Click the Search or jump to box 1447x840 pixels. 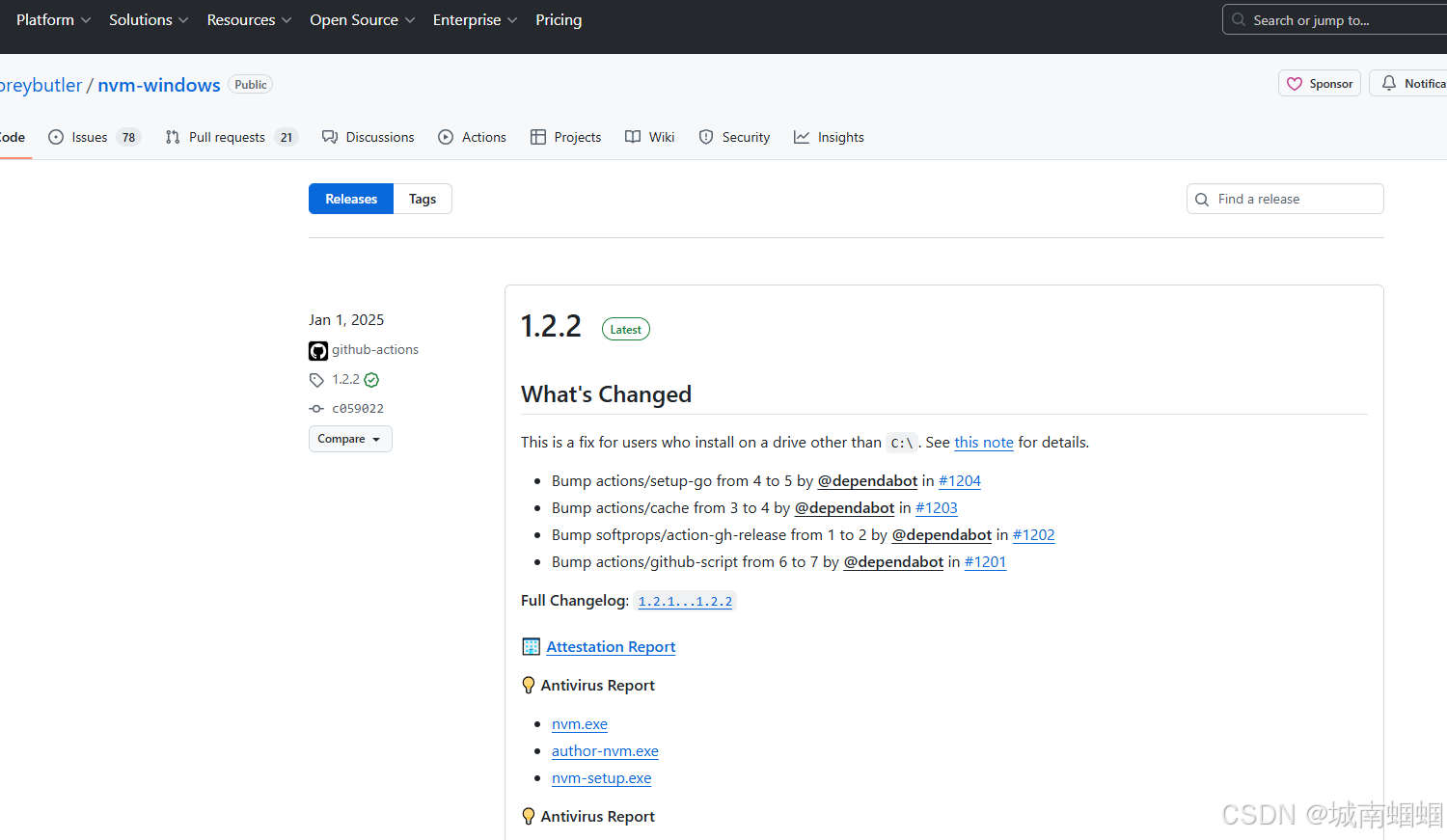[x=1336, y=20]
